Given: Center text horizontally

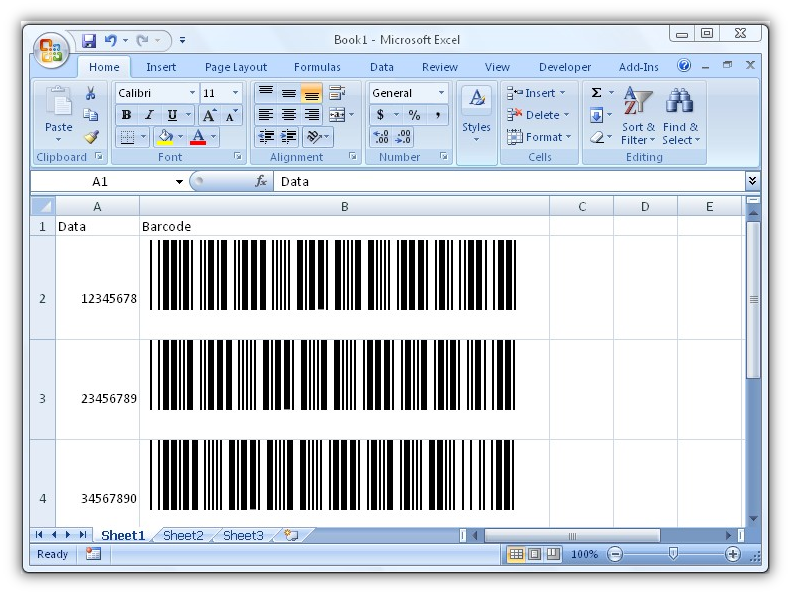Looking at the screenshot, I should (289, 115).
